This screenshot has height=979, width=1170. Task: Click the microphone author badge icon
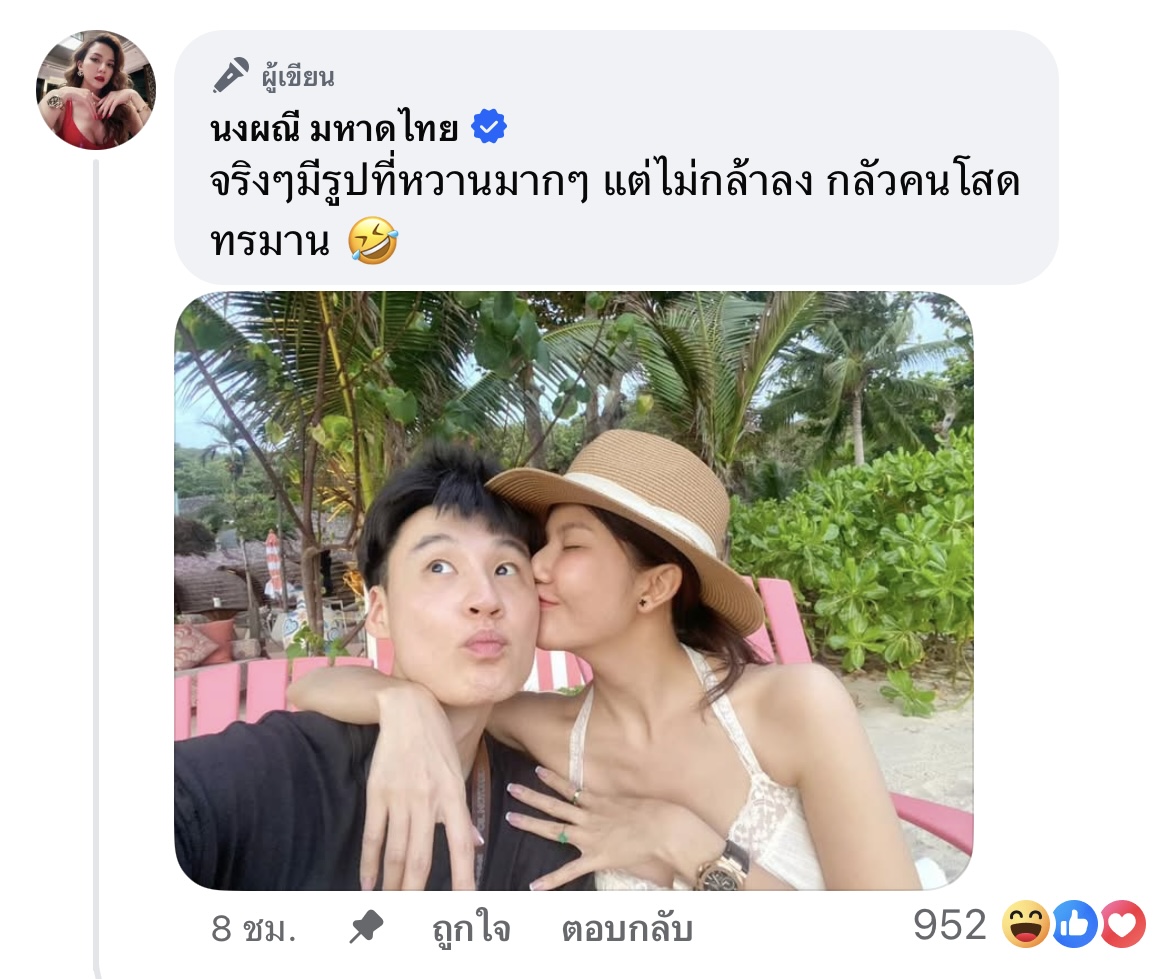click(231, 75)
